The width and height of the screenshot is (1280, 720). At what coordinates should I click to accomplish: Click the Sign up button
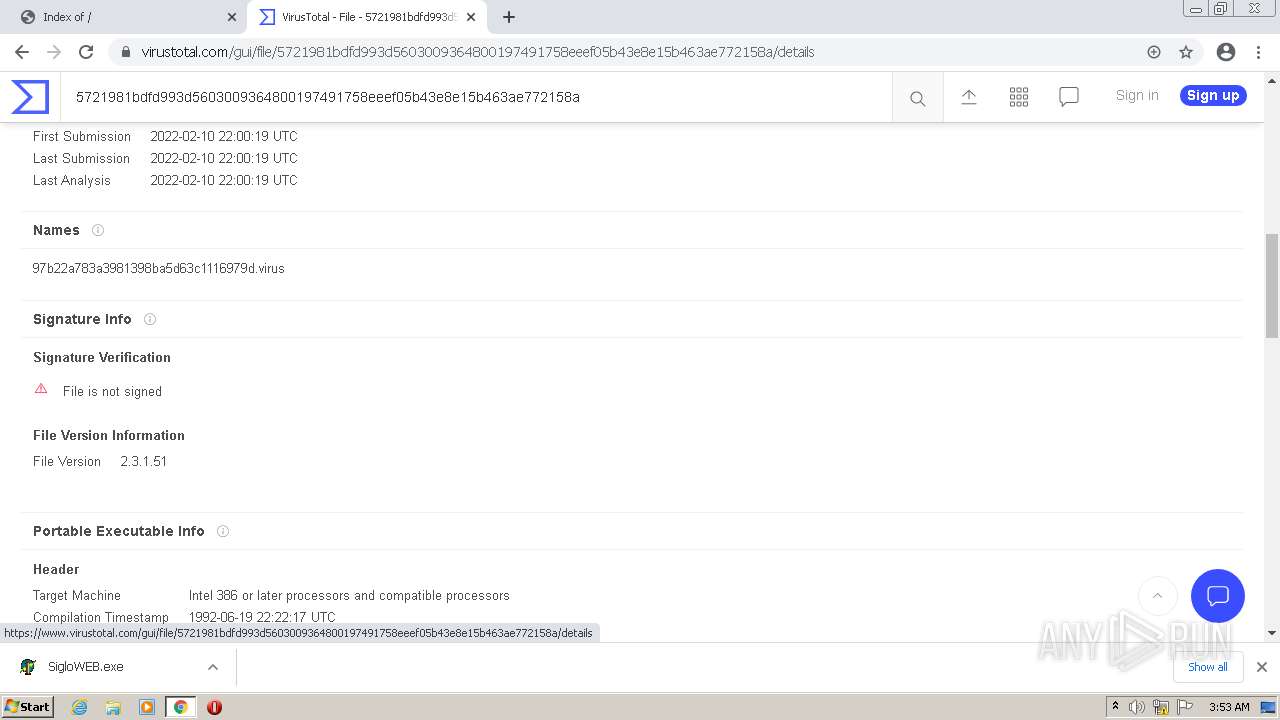coord(1213,95)
